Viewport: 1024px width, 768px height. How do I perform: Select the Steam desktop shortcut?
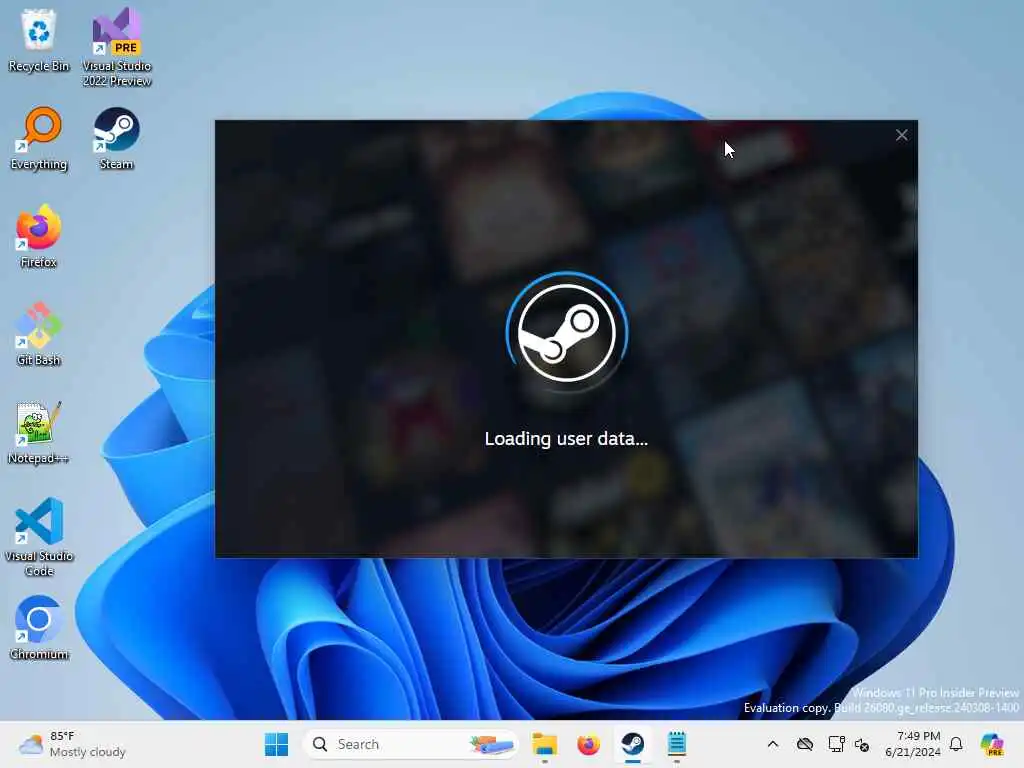[116, 138]
